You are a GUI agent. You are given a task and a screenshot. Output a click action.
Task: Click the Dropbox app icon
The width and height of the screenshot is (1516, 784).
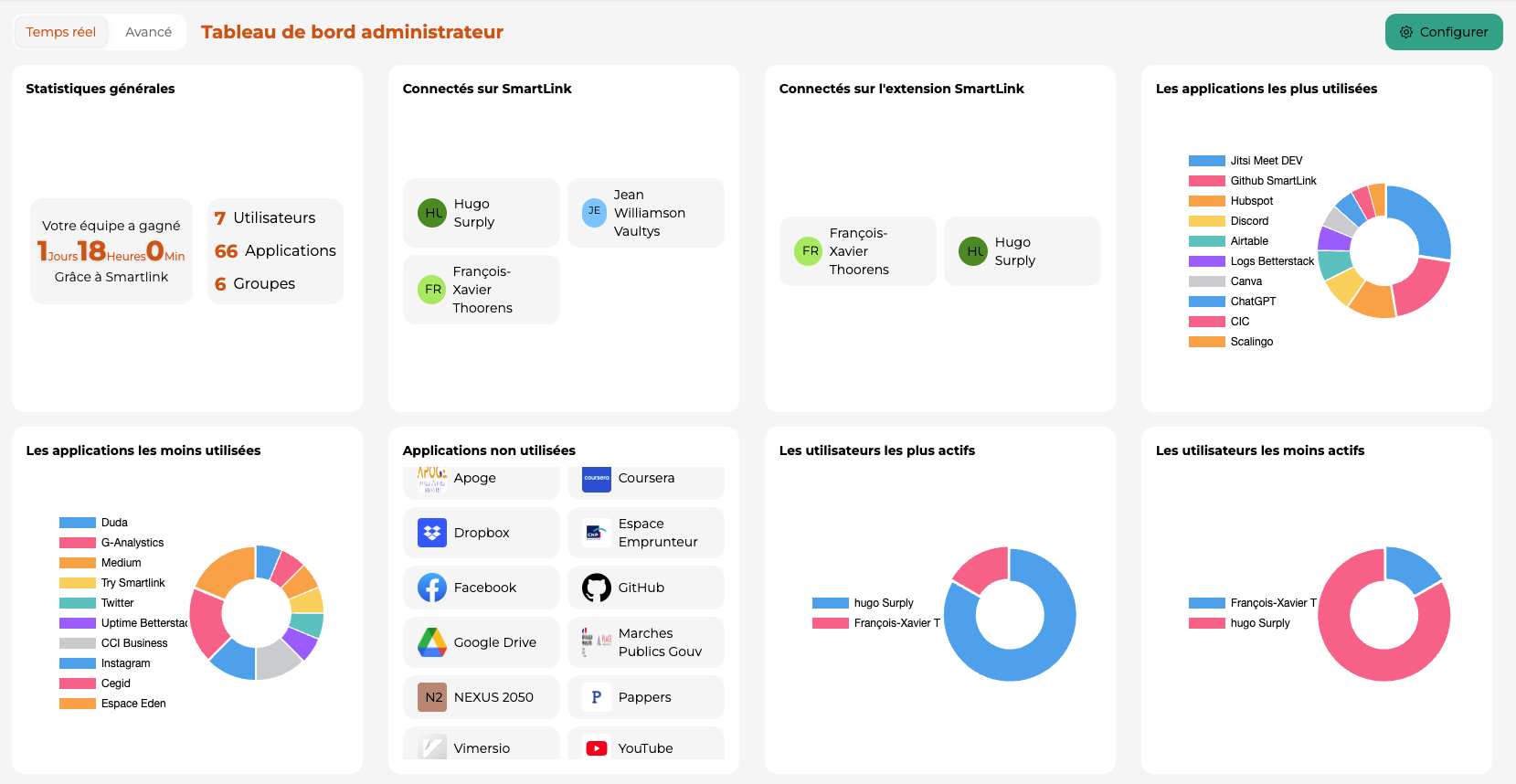pos(432,533)
